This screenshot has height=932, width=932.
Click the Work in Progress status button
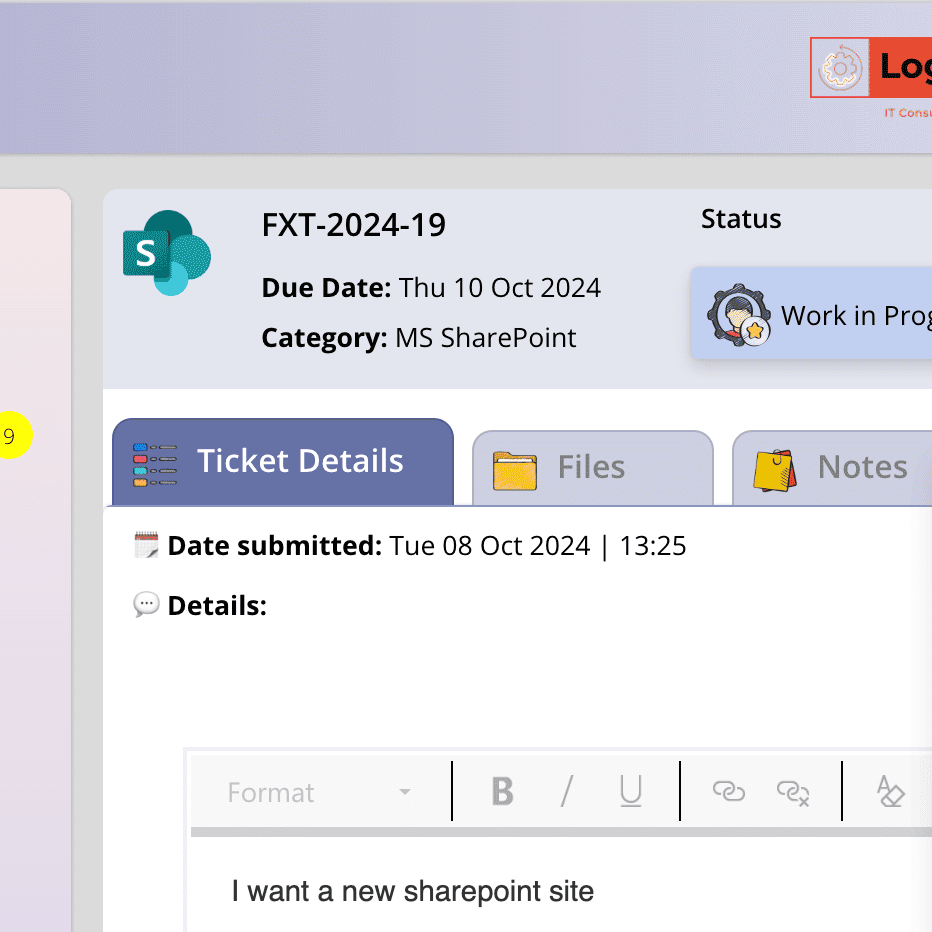811,313
